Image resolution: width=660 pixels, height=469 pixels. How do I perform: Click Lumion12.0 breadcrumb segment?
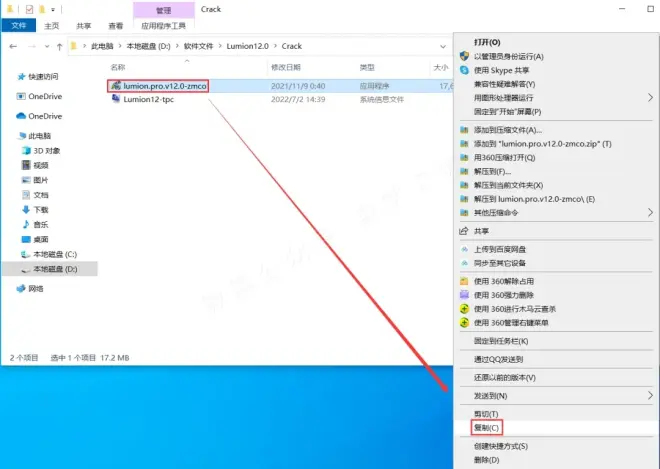pyautogui.click(x=248, y=46)
